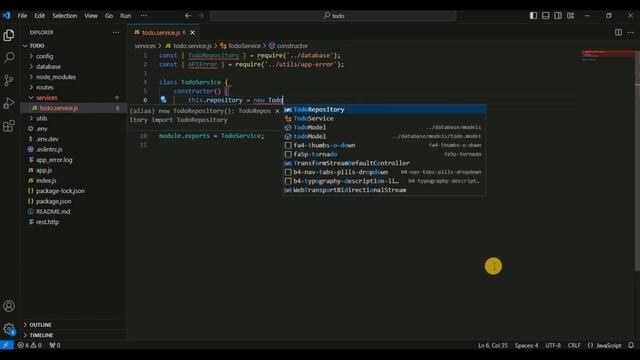Screen dimensions: 640x360
Task: Open the .env.dev file
Action: (x=73, y=139)
